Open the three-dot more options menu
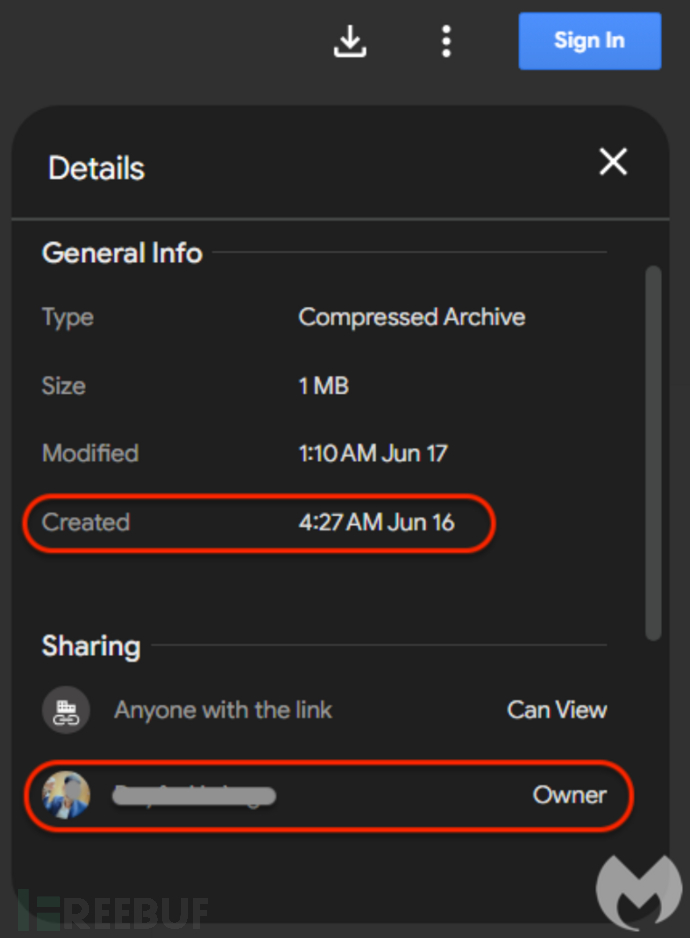 446,41
